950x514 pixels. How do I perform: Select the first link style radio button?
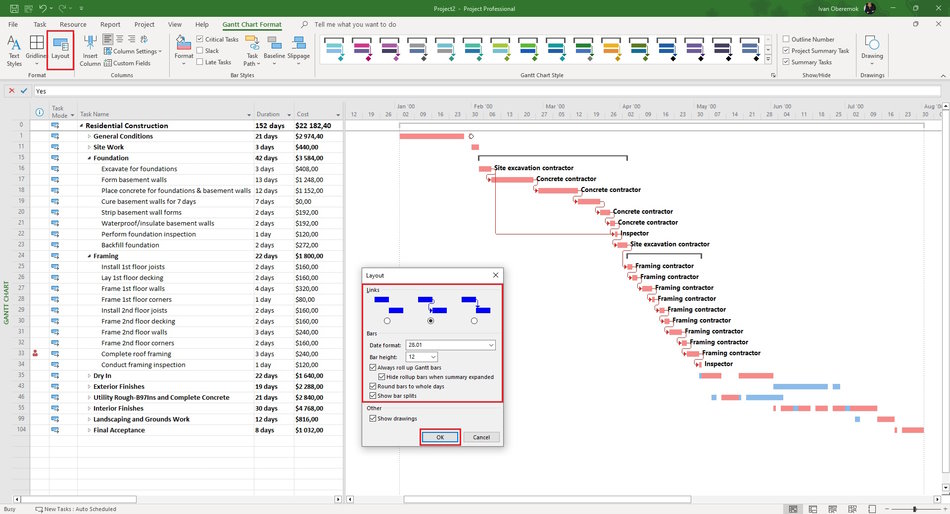(387, 321)
